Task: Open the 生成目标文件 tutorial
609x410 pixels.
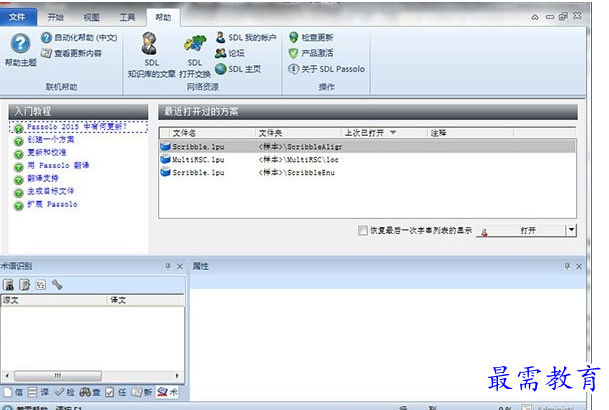Action: tap(50, 191)
